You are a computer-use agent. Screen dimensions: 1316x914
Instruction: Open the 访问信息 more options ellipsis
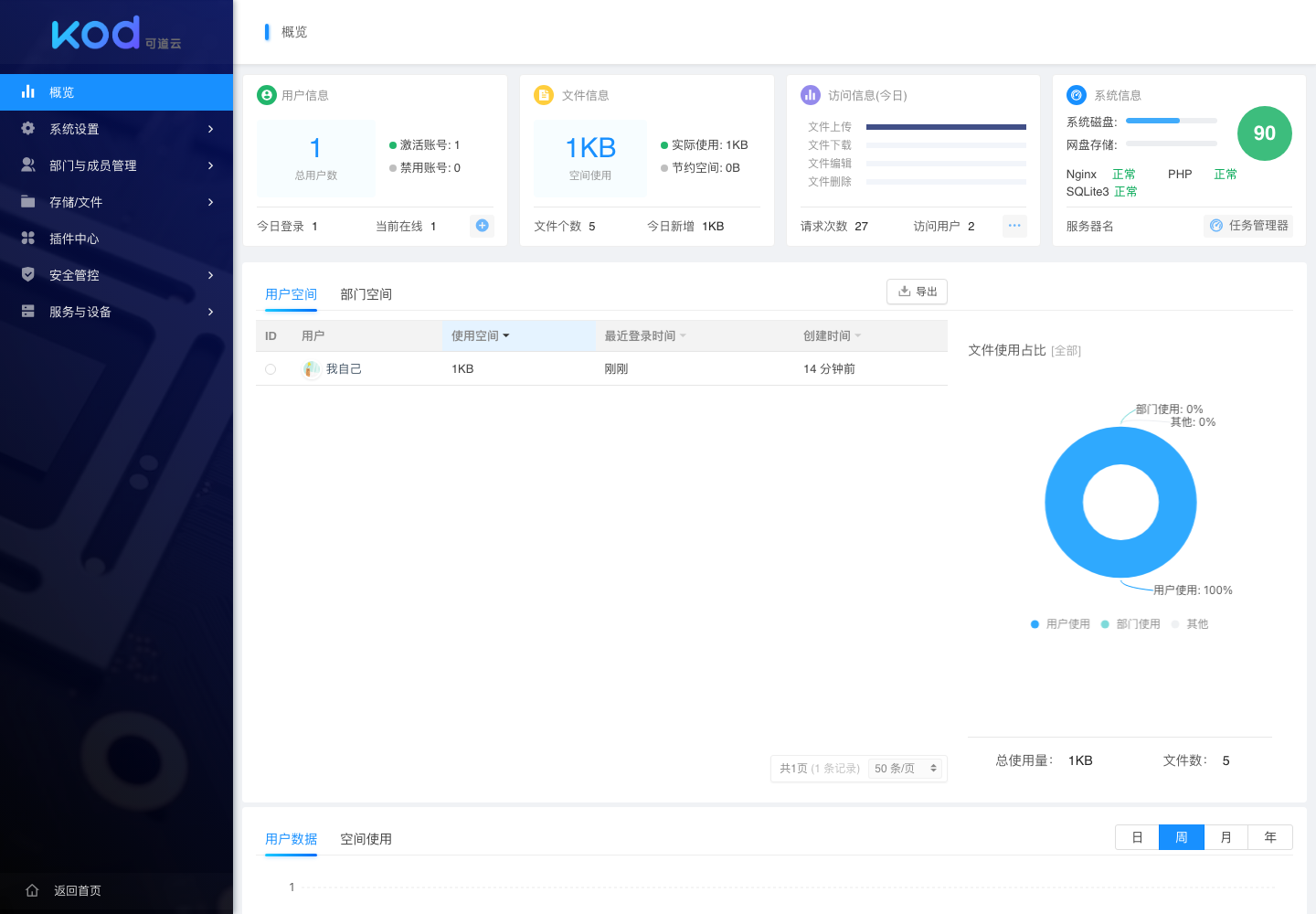click(1014, 226)
